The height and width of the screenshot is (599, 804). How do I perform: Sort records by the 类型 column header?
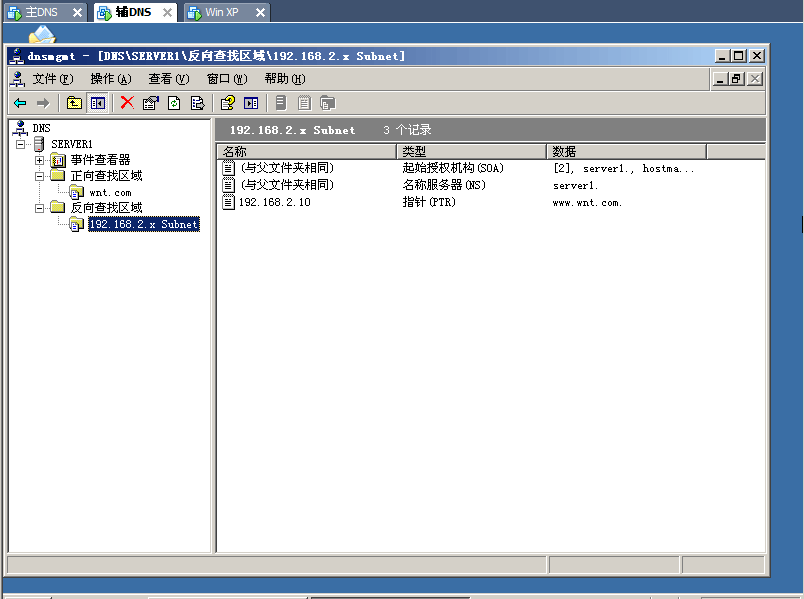[470, 151]
